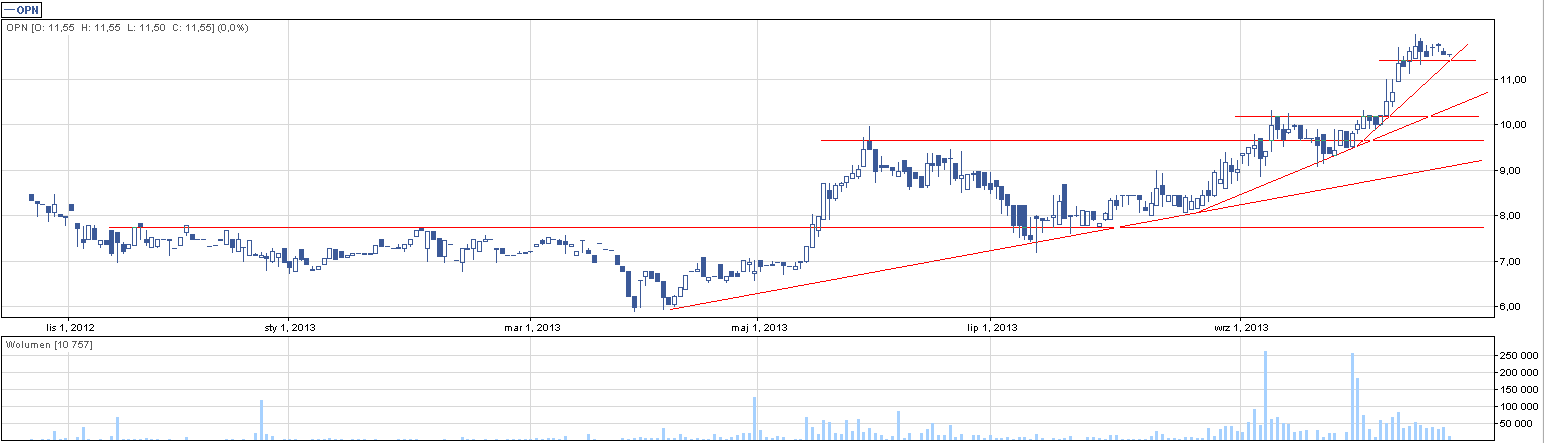The height and width of the screenshot is (443, 1544).
Task: Select the OPN OHLC info text
Action: (x=128, y=27)
